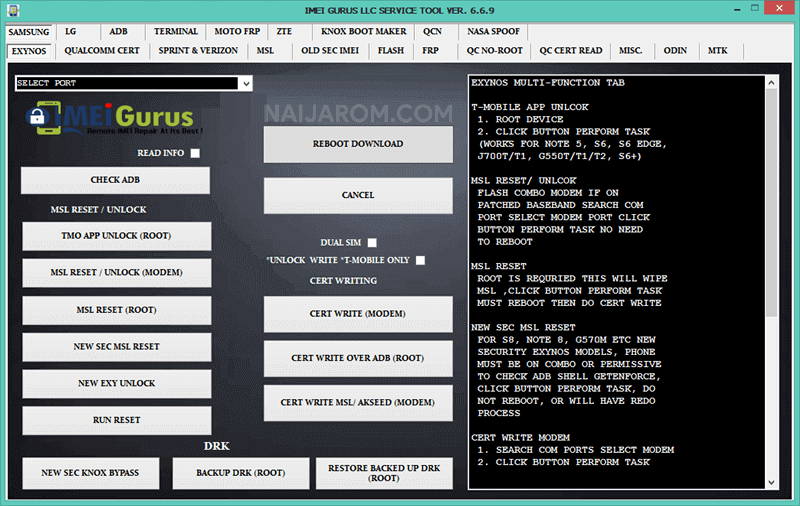The width and height of the screenshot is (800, 506).
Task: Open the FLASH sub-tab
Action: 391,51
